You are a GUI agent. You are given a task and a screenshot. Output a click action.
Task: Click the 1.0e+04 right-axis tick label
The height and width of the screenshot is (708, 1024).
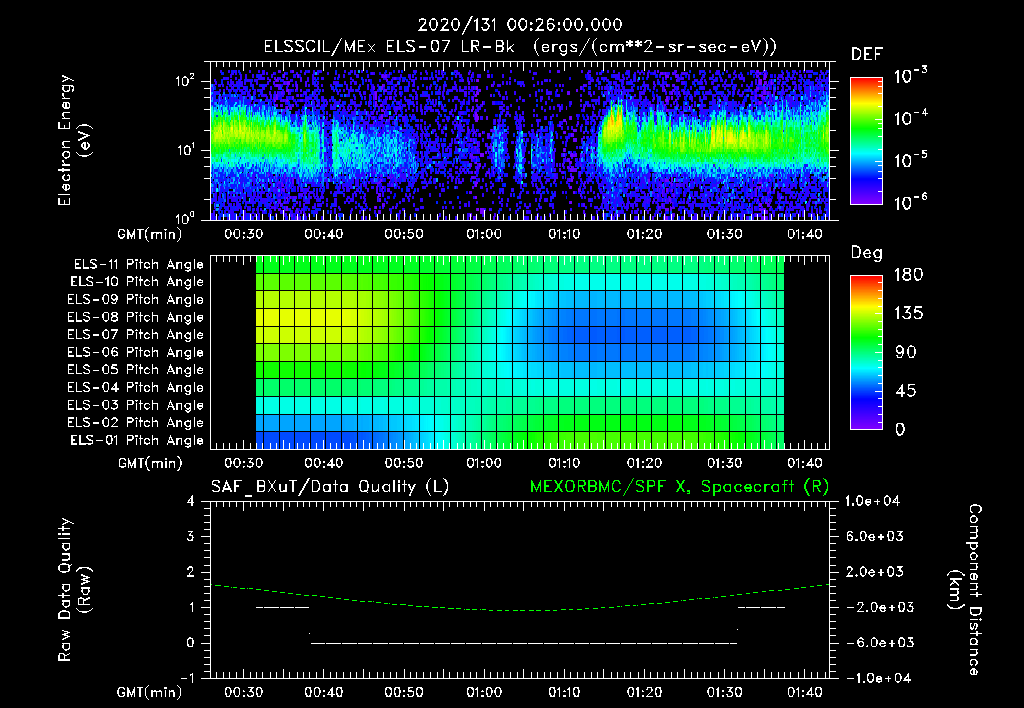pos(872,502)
